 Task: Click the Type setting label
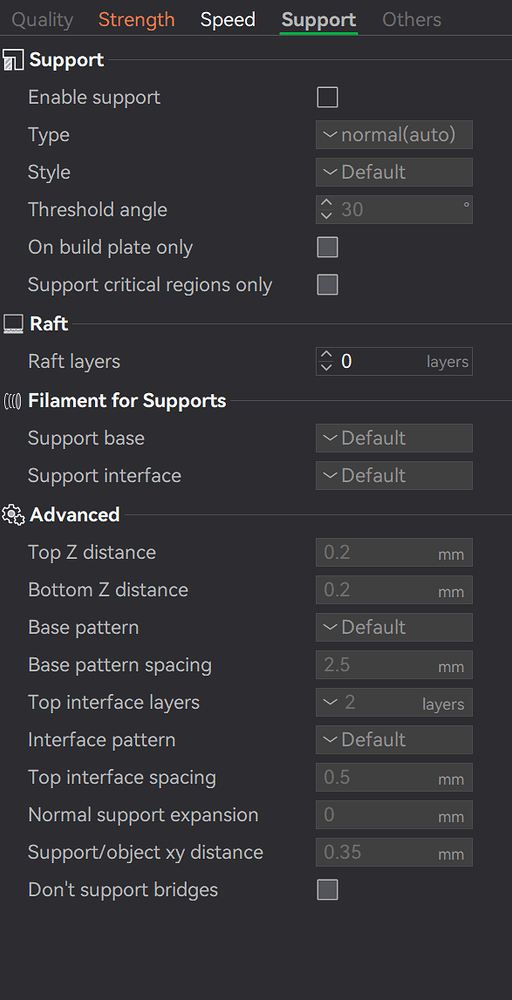pyautogui.click(x=48, y=135)
